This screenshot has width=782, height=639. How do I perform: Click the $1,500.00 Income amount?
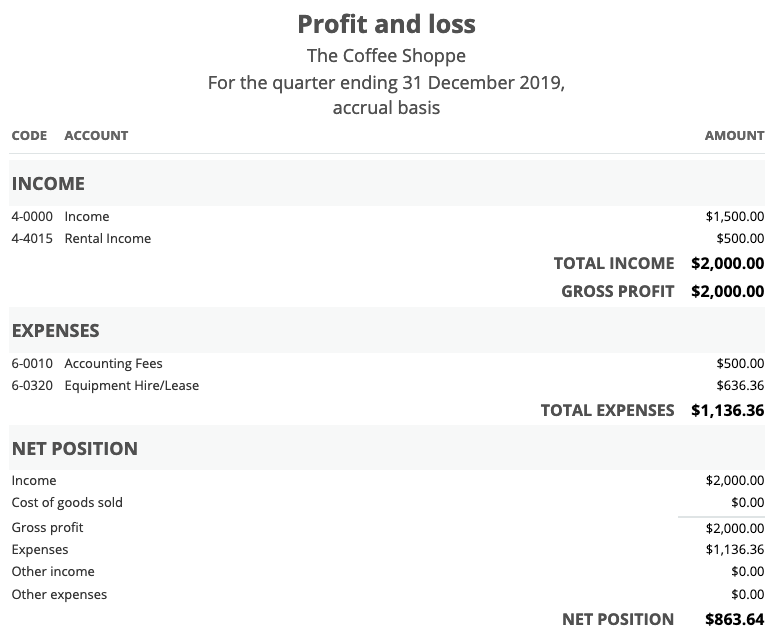pos(735,216)
